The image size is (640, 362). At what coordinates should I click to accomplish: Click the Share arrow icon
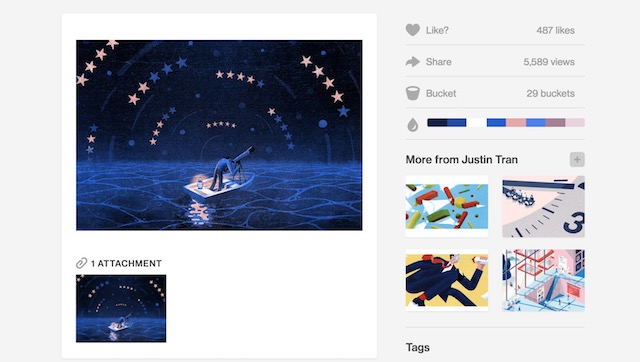pyautogui.click(x=413, y=62)
